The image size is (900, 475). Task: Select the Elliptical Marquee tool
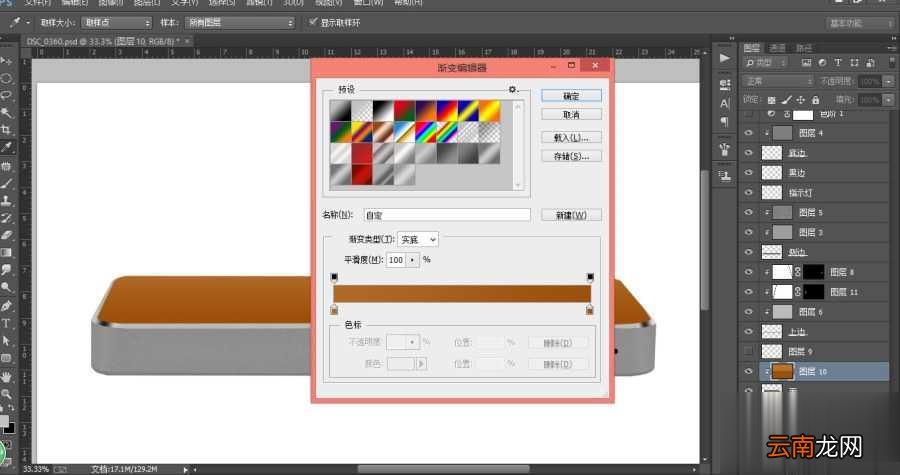tap(6, 78)
